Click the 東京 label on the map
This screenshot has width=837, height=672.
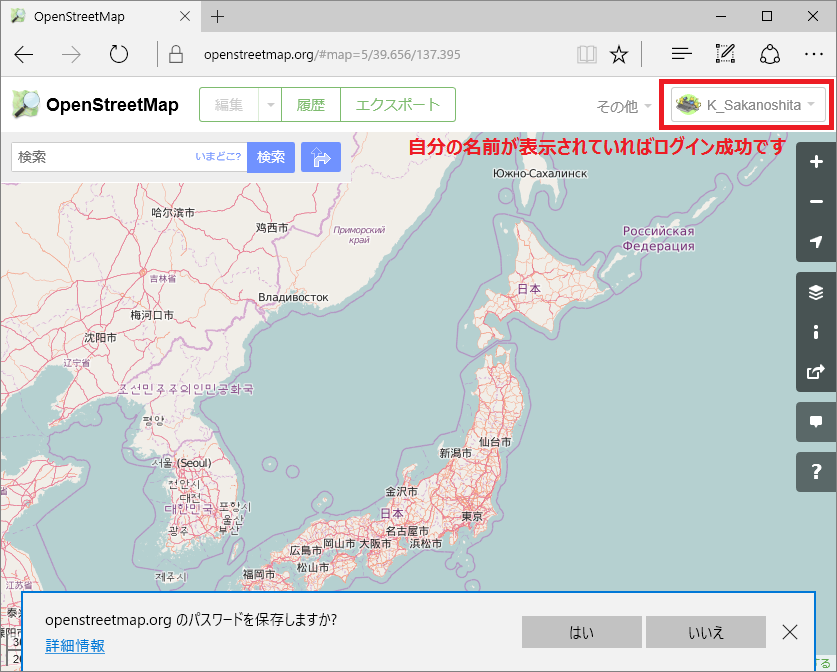pos(472,517)
